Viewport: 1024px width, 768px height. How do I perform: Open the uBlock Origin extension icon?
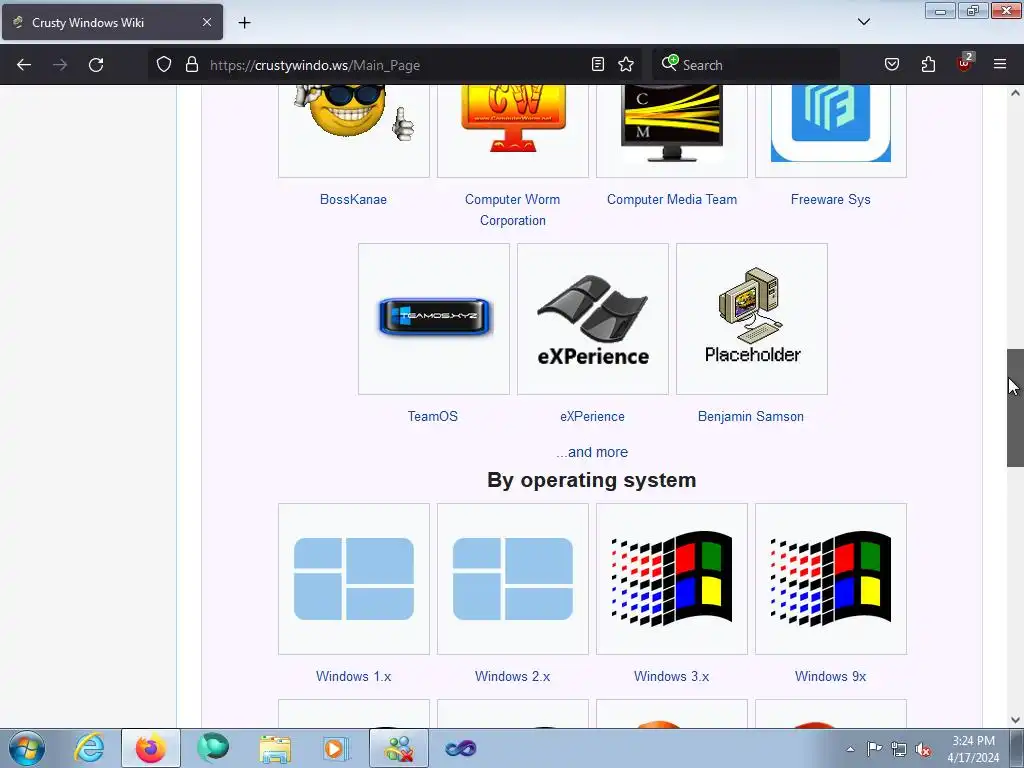[965, 63]
